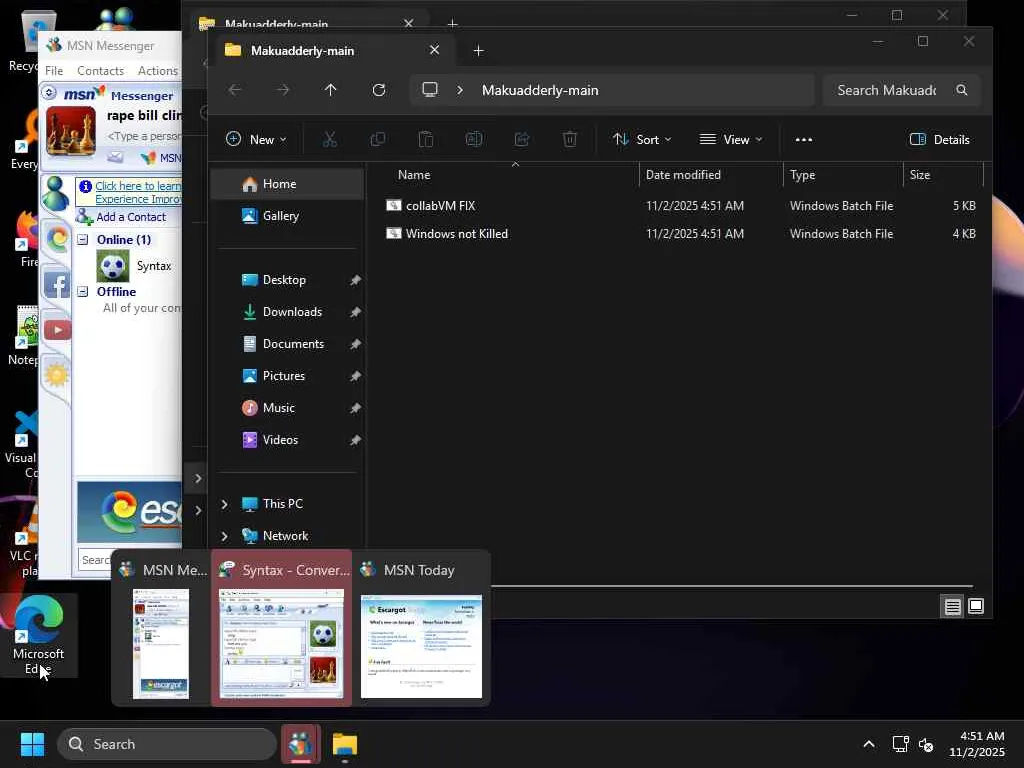Sort by the Size column header

920,175
